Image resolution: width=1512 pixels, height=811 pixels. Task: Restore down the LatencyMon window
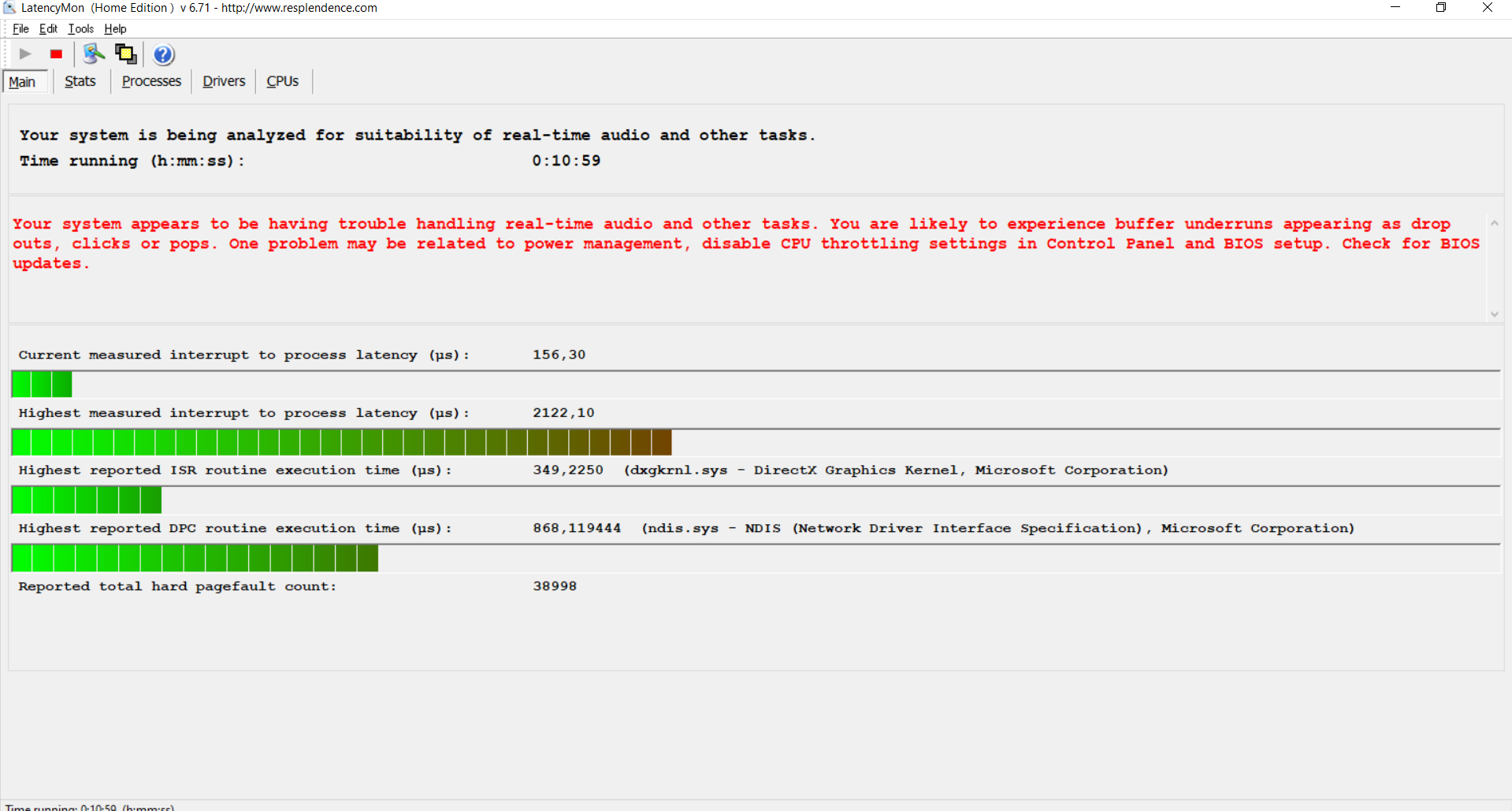(1440, 8)
